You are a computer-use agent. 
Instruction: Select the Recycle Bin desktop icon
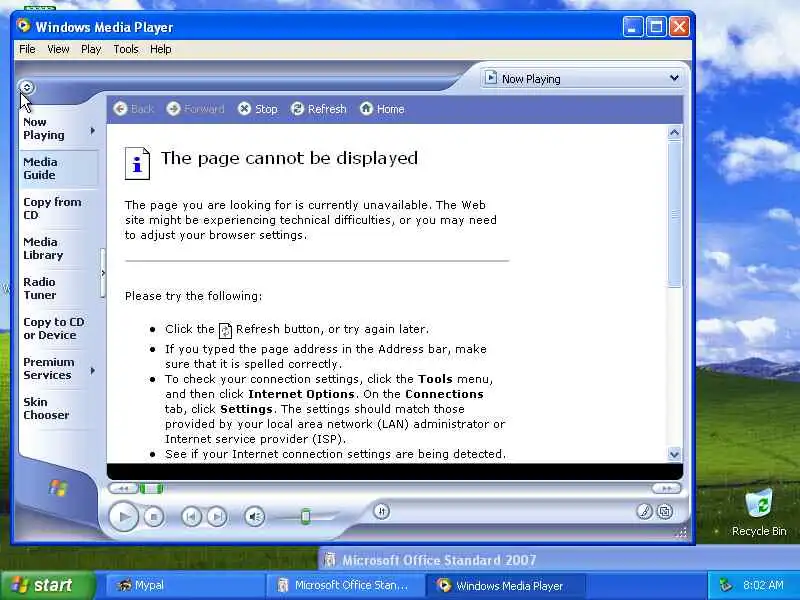click(x=759, y=512)
